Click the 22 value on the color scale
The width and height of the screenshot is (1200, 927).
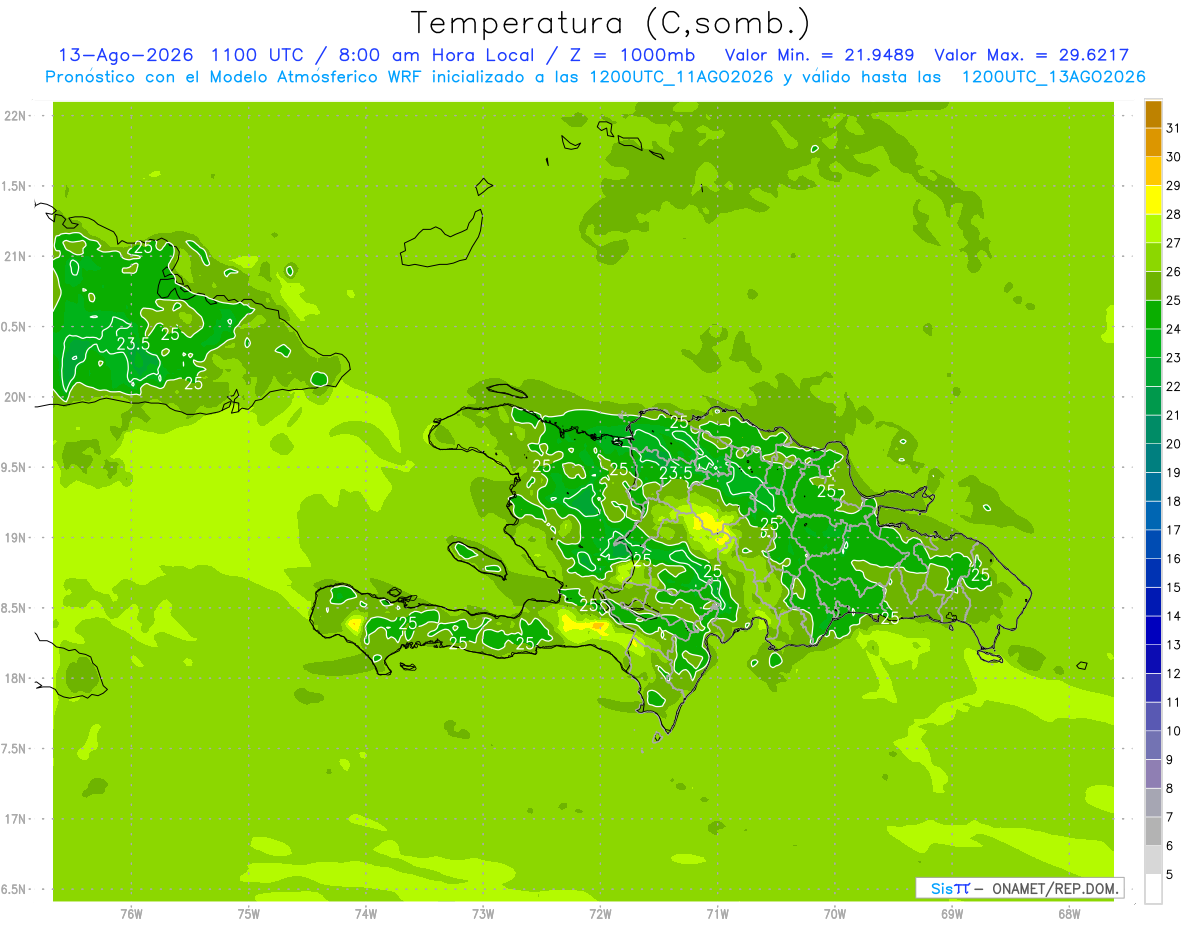click(1173, 386)
